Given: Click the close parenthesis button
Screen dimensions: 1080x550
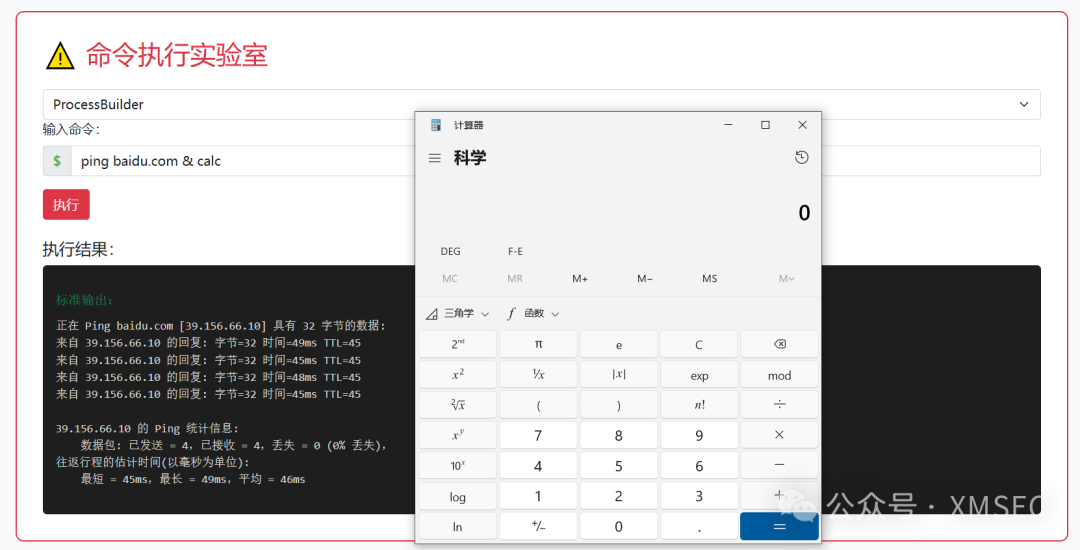Looking at the screenshot, I should 619,405.
